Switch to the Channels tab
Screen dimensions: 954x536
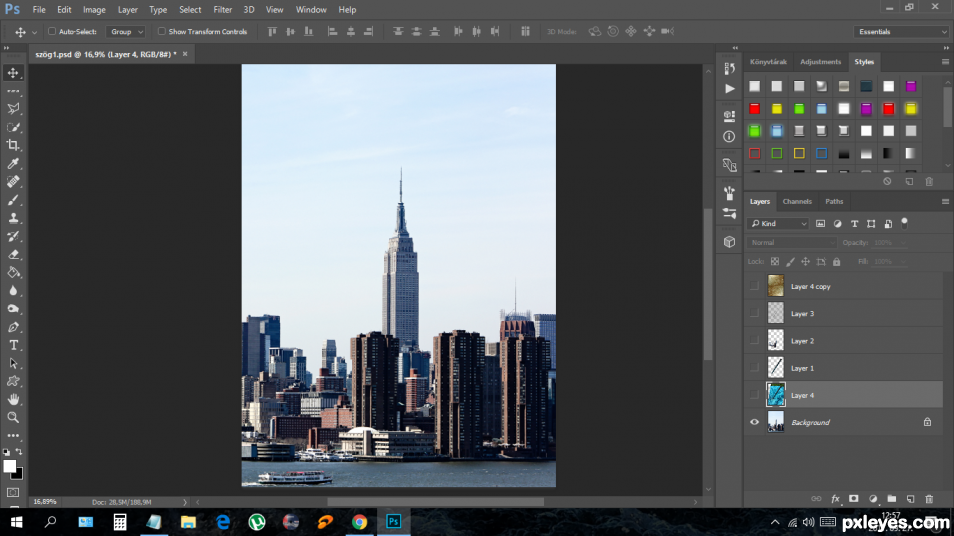click(797, 201)
